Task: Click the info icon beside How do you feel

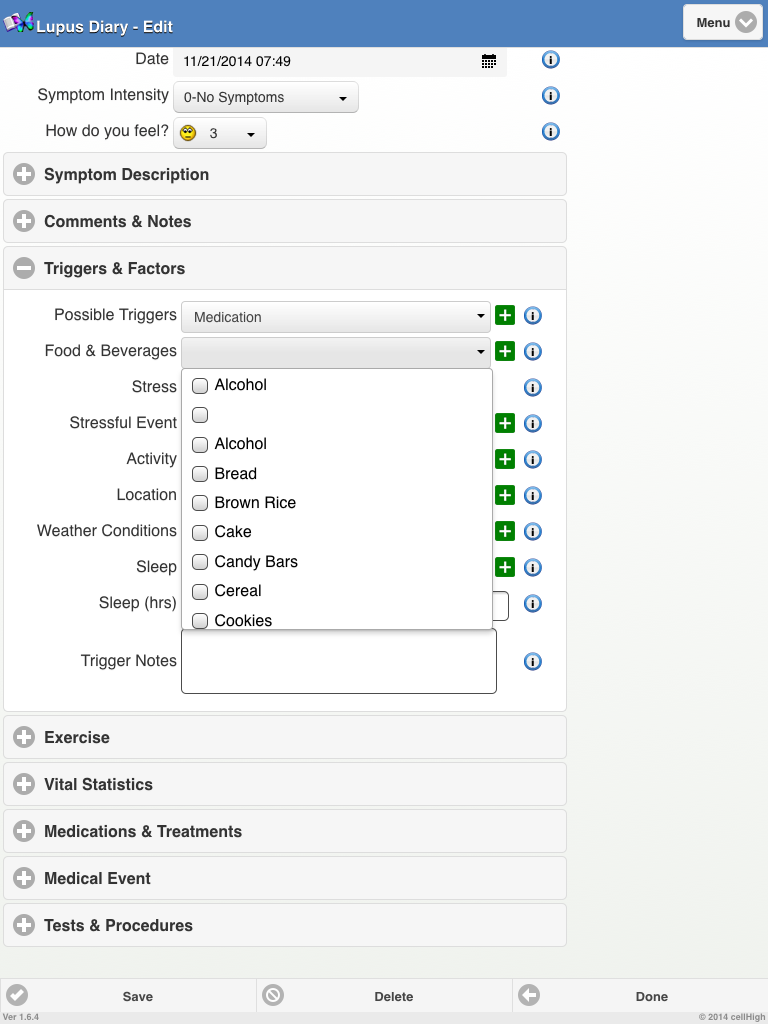Action: (550, 132)
